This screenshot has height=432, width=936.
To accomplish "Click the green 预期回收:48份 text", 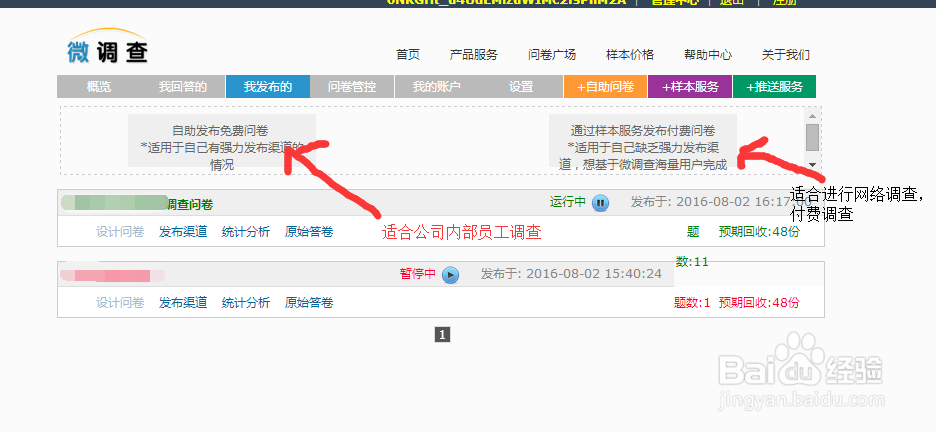I will coord(759,232).
